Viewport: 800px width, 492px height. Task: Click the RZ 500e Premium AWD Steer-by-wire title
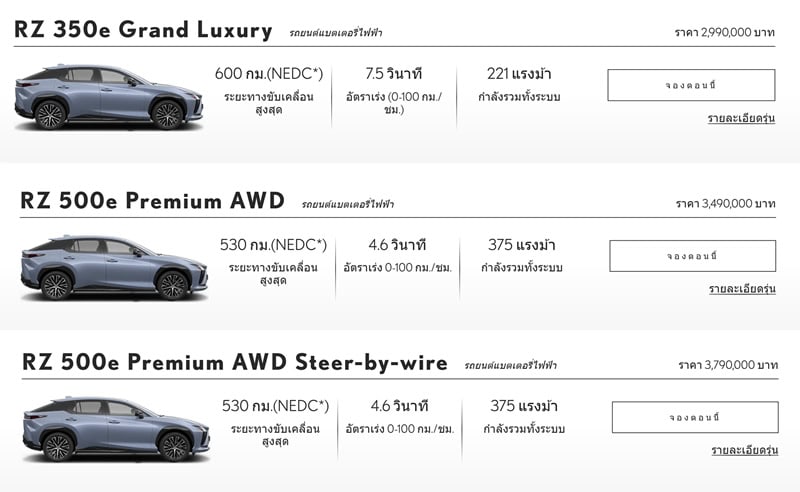pos(235,362)
